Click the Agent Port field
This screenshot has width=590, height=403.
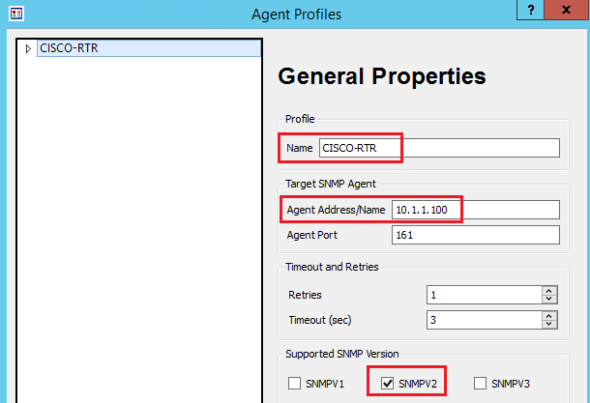click(476, 235)
